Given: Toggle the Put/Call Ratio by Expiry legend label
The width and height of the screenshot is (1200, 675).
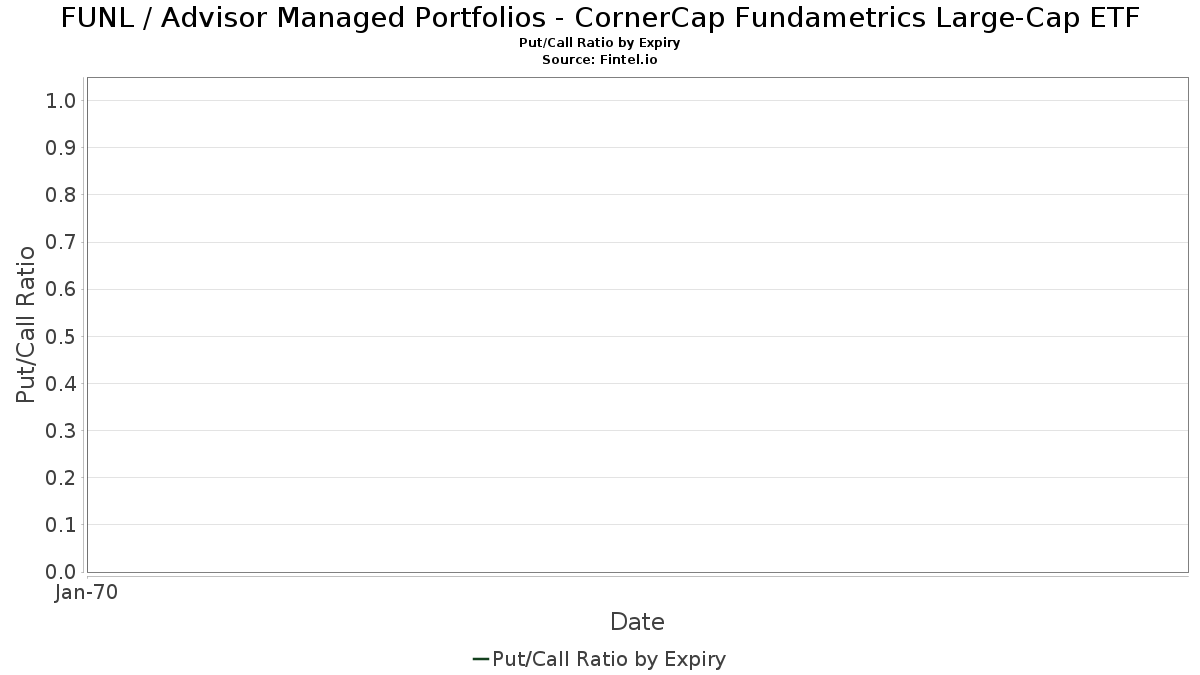Looking at the screenshot, I should coord(609,659).
